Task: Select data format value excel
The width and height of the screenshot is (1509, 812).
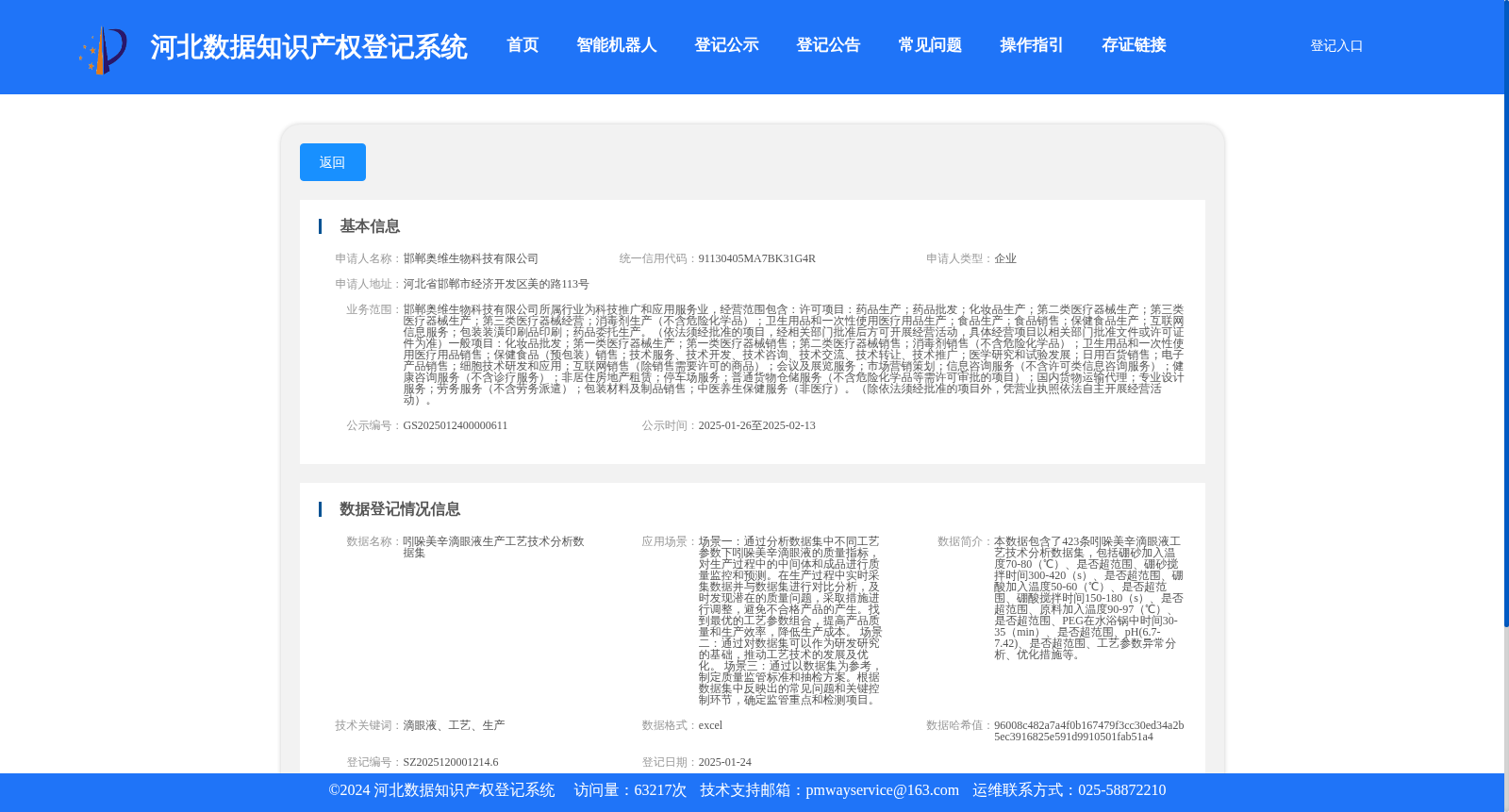Action: click(x=710, y=725)
